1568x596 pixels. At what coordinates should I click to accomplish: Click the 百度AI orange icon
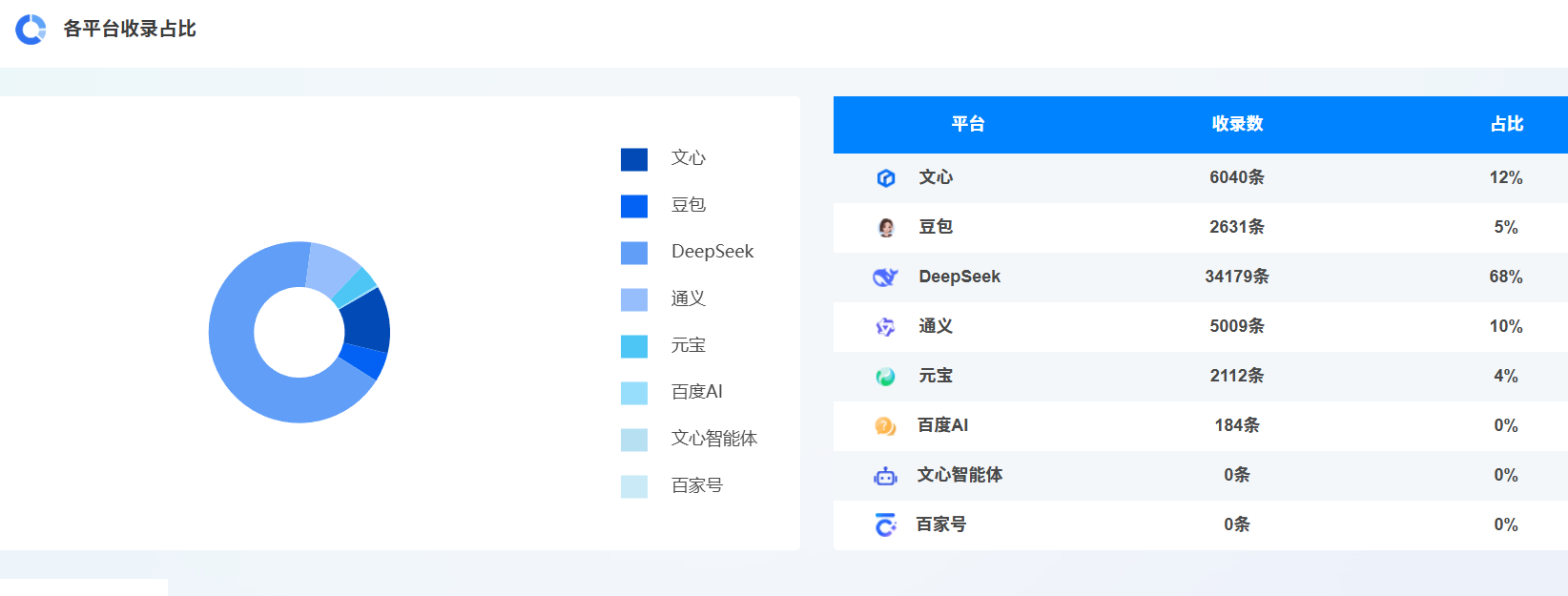(886, 425)
